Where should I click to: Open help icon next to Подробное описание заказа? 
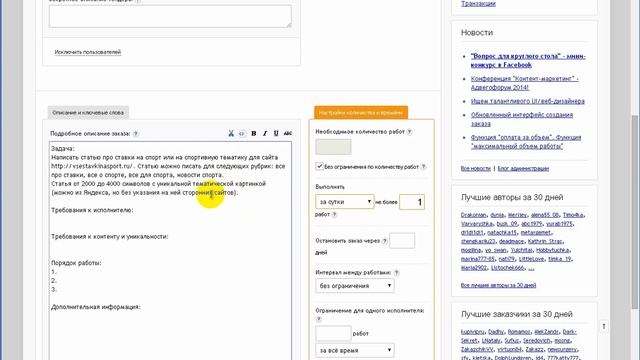(136, 134)
